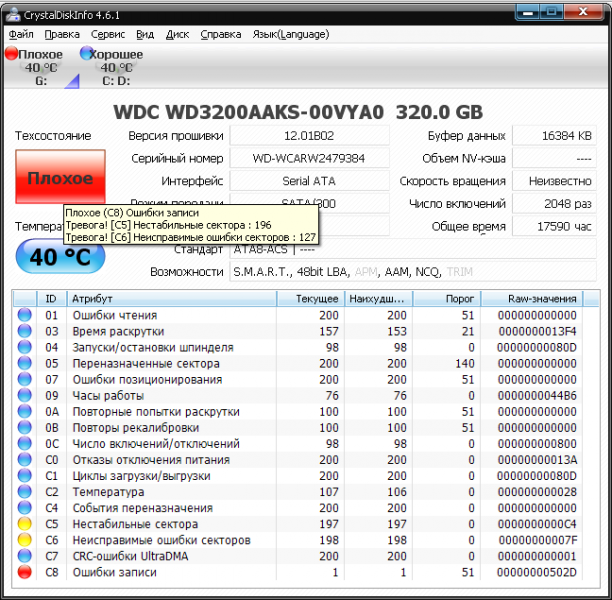Sort by the ID column header
Screen dimensions: 612x600
point(52,299)
